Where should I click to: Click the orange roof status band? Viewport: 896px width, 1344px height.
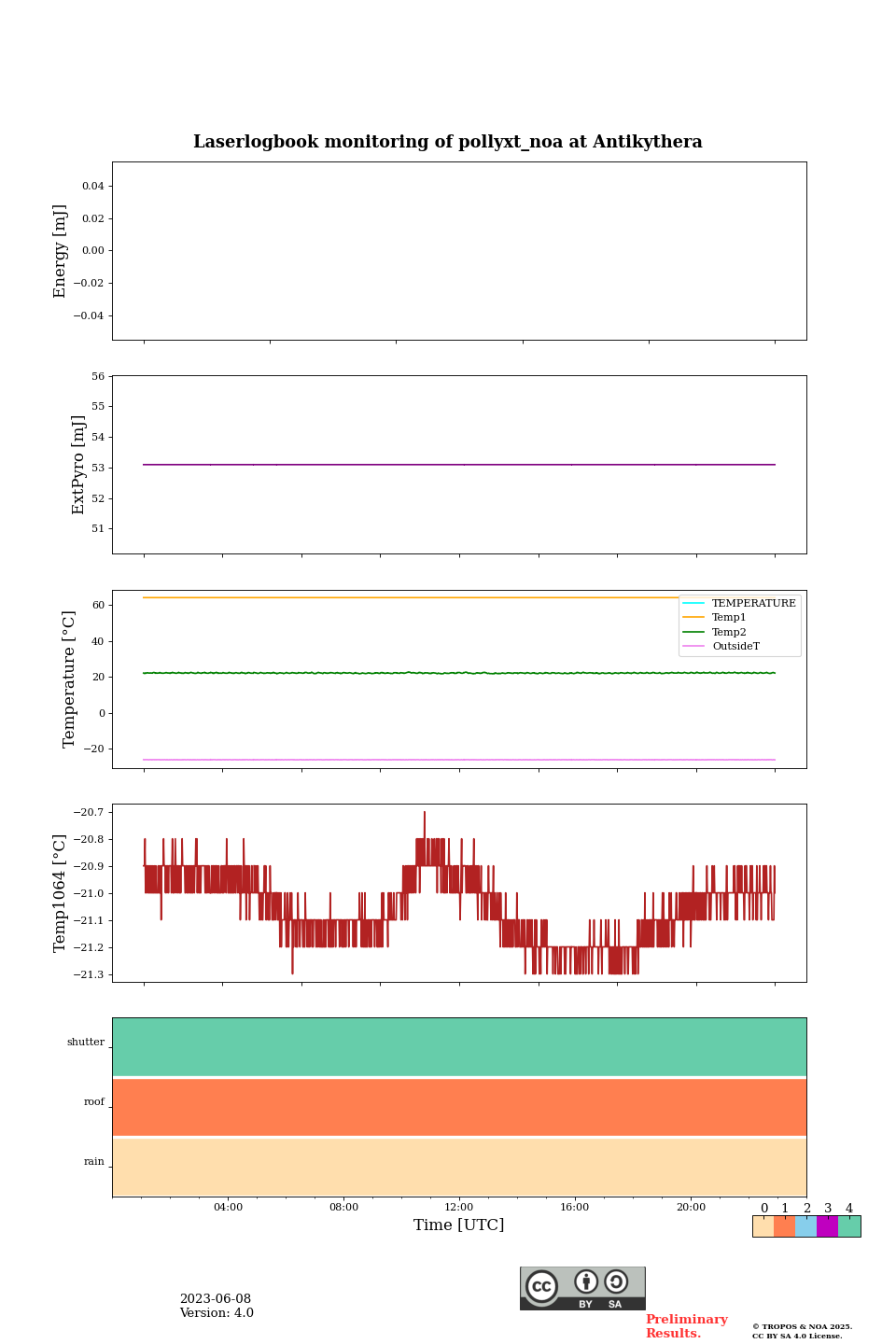[459, 1107]
